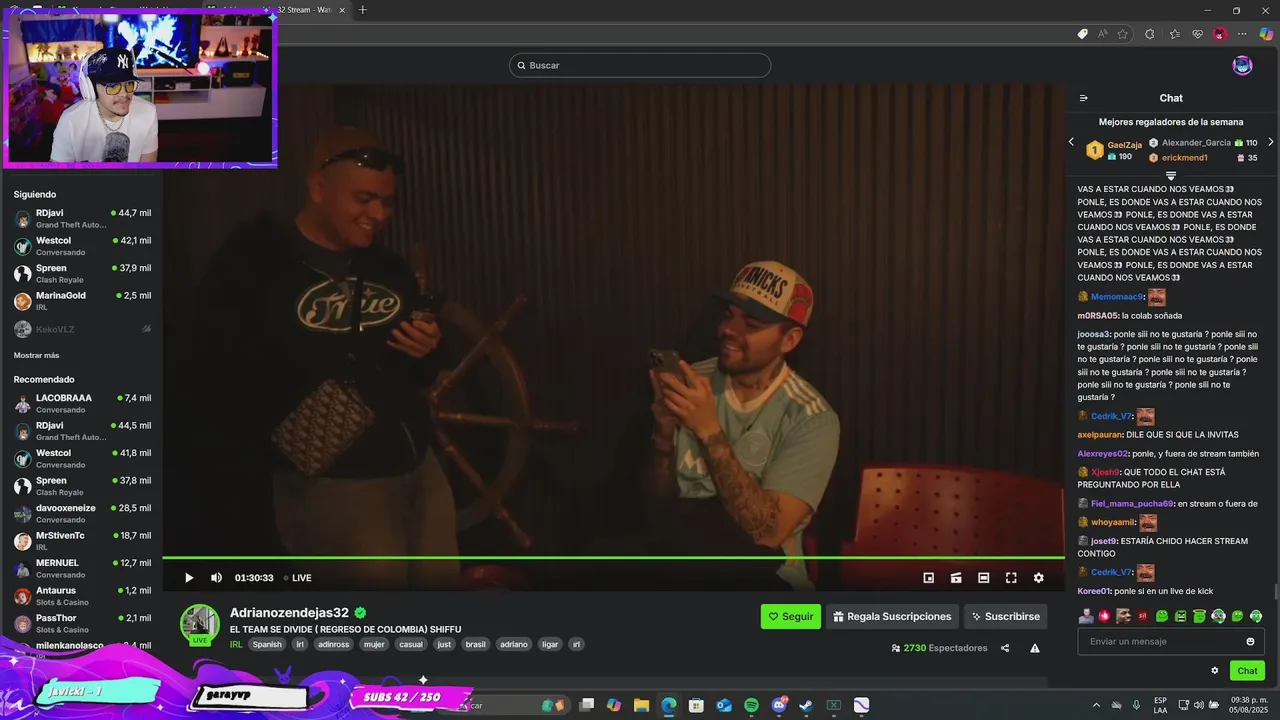The image size is (1280, 720).
Task: Open the clip creation tool
Action: tap(956, 578)
